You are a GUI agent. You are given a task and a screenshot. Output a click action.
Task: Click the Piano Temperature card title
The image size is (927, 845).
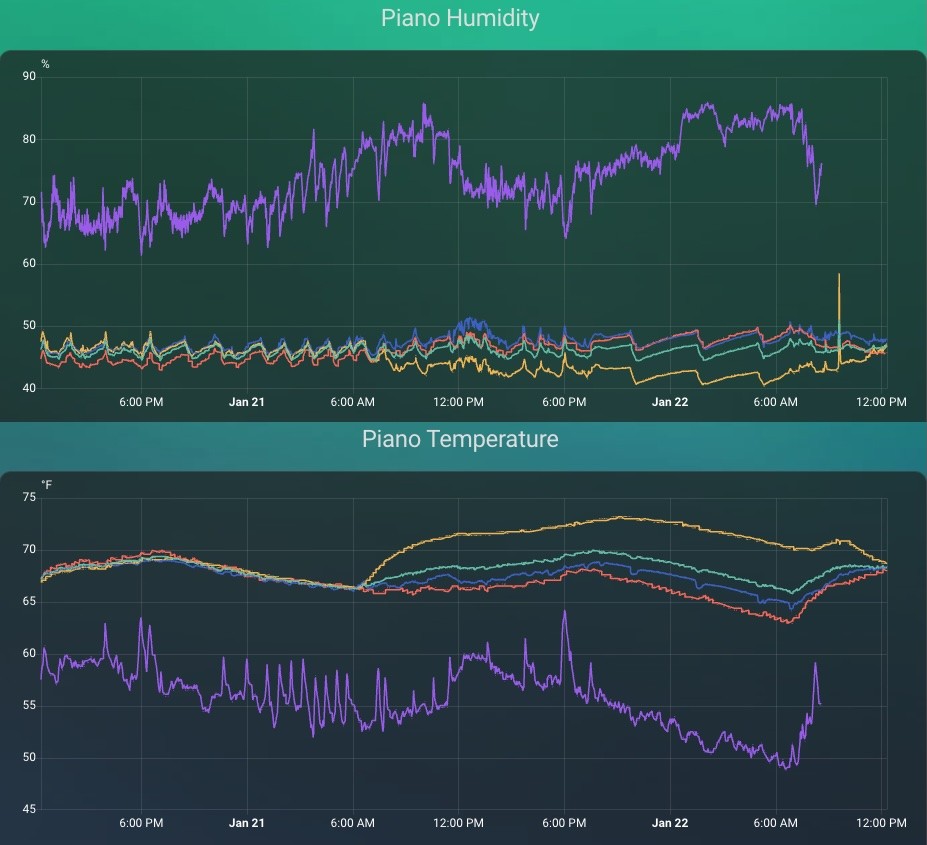click(x=460, y=439)
